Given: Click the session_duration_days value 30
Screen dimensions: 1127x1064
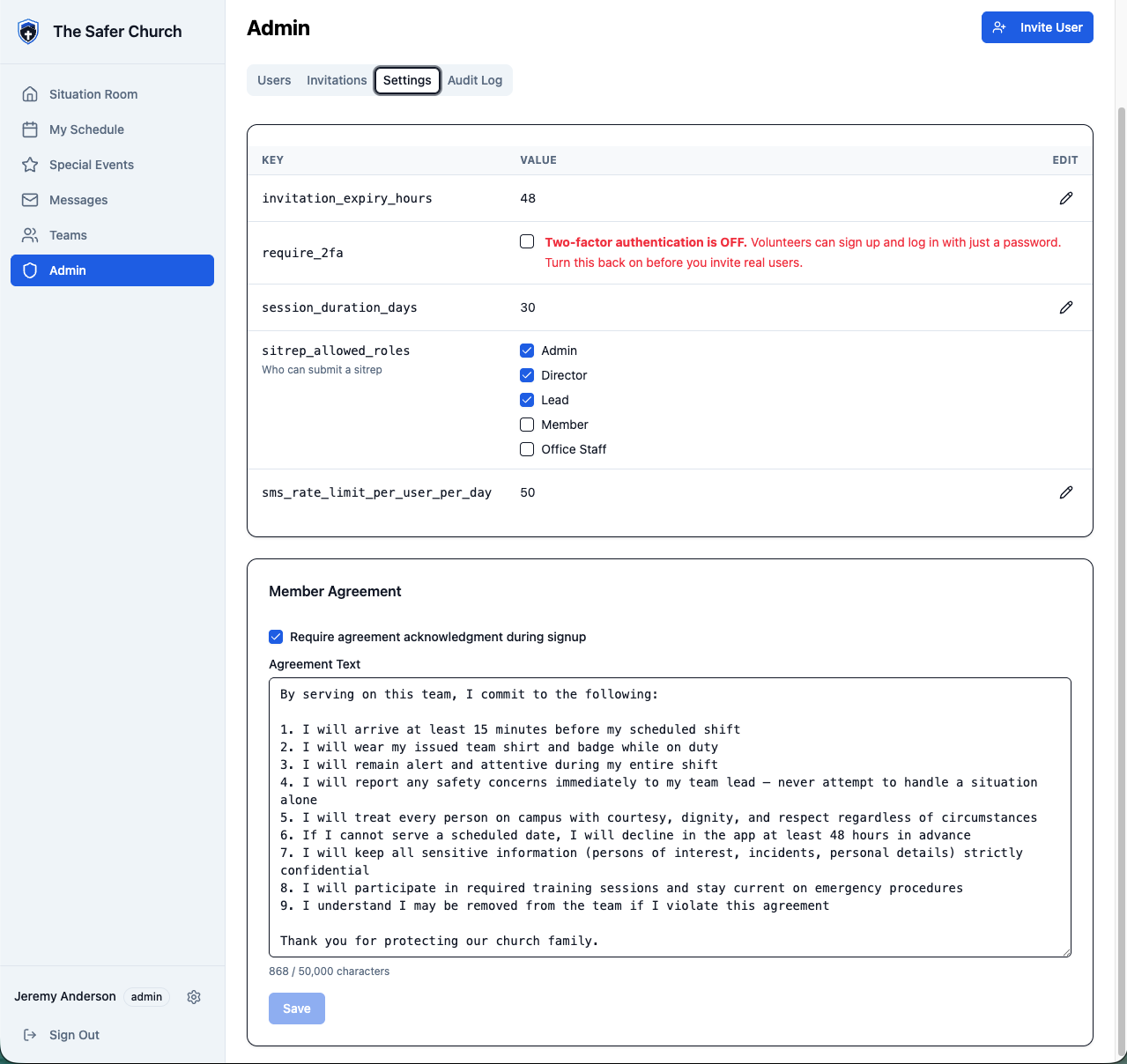Looking at the screenshot, I should pyautogui.click(x=528, y=307).
